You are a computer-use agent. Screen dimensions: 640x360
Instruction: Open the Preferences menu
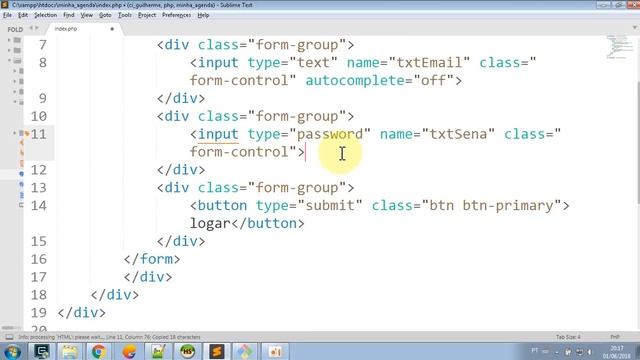click(x=176, y=15)
